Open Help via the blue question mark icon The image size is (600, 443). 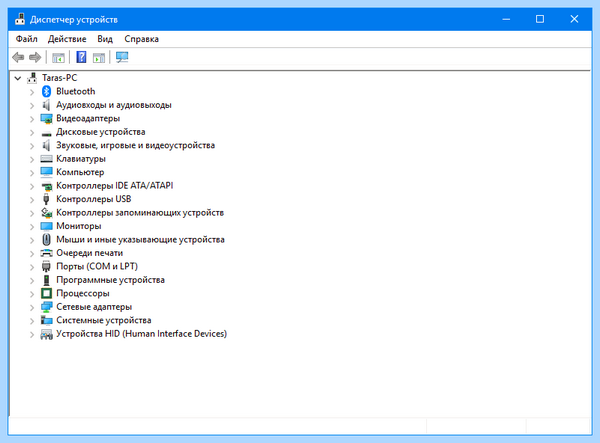(81, 57)
